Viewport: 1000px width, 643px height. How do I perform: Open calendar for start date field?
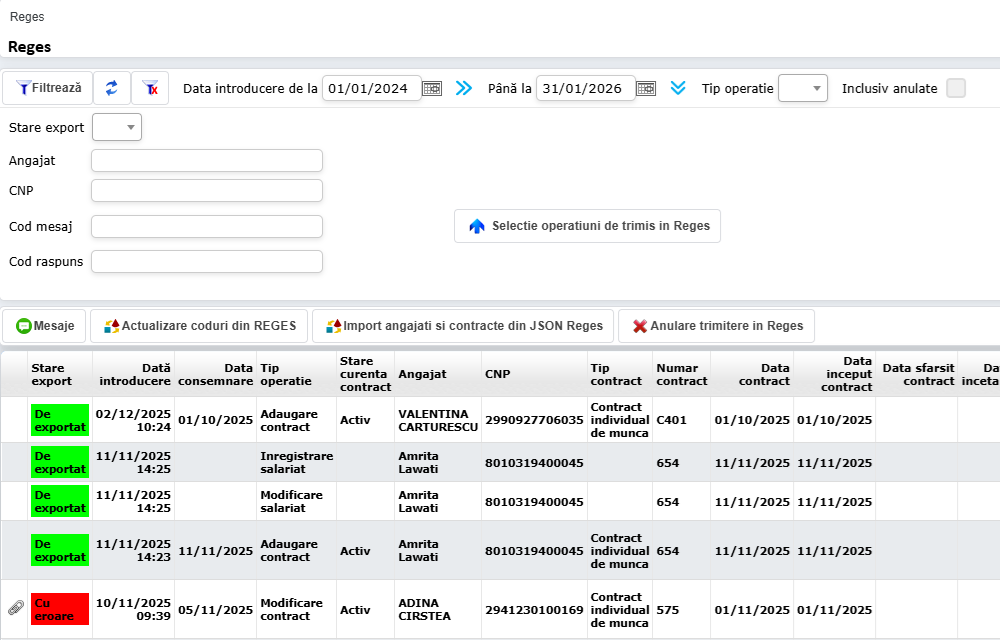(431, 88)
